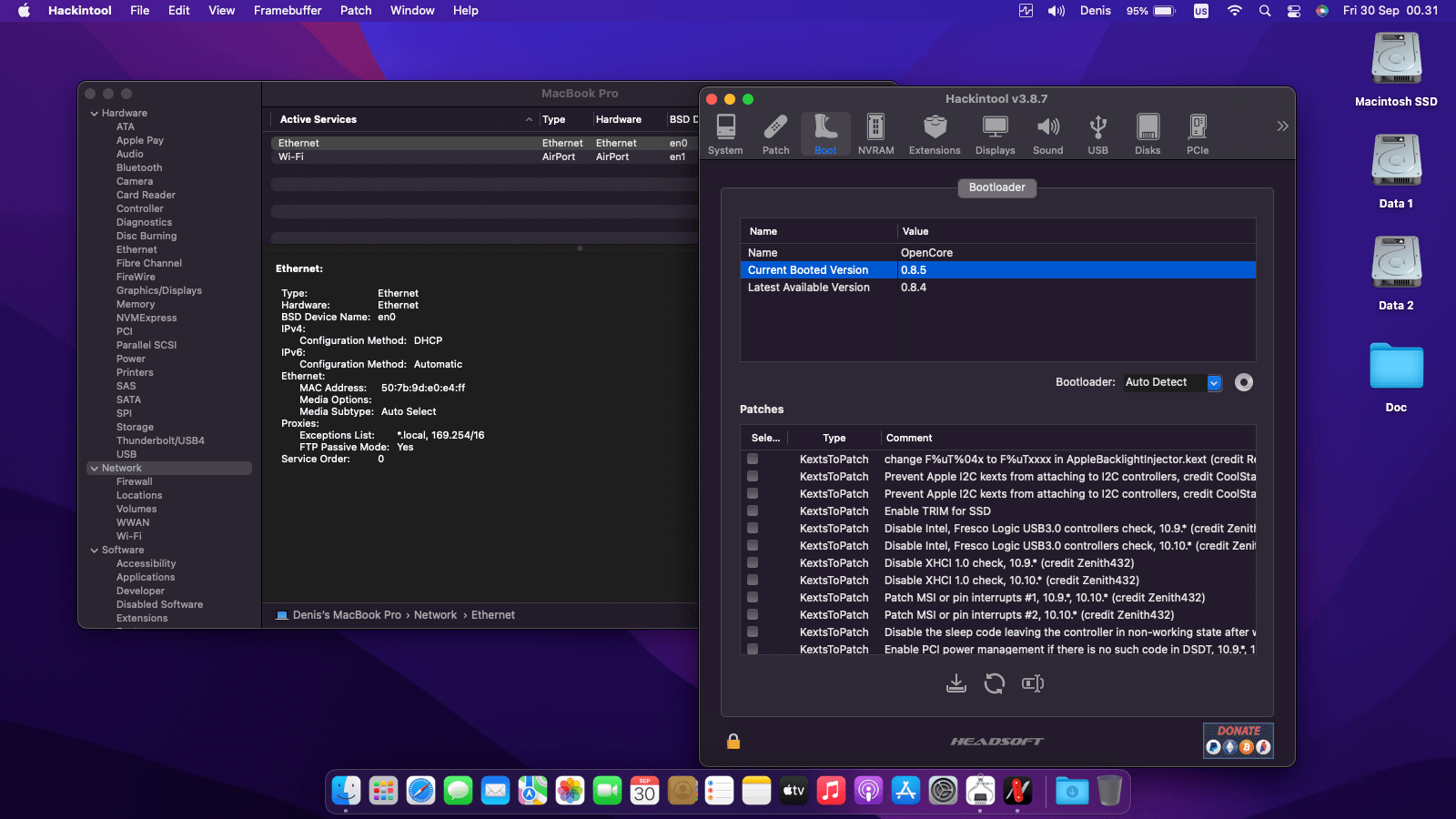Select Firewall under Network in sidebar

pos(134,482)
